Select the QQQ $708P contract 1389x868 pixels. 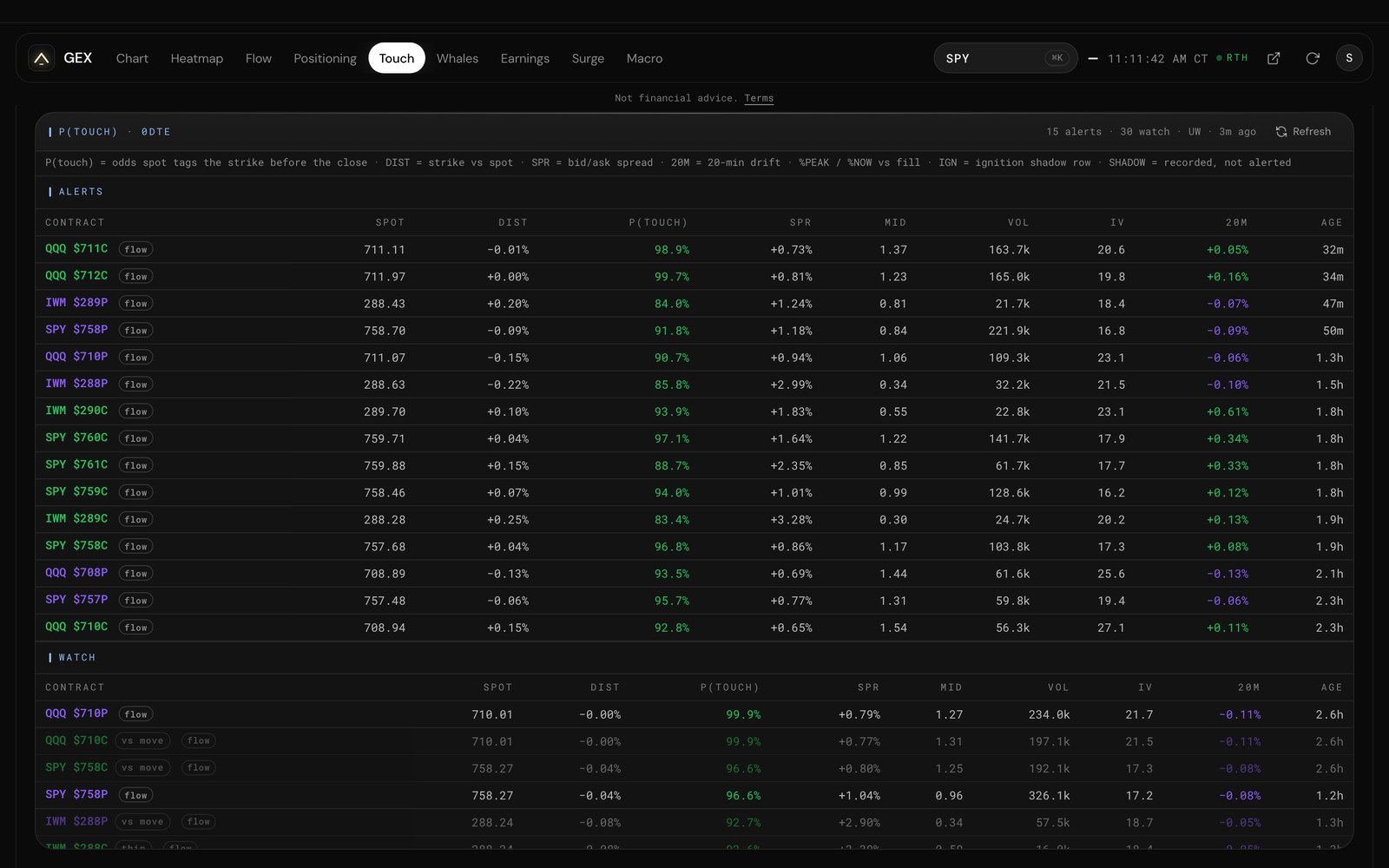coord(76,572)
